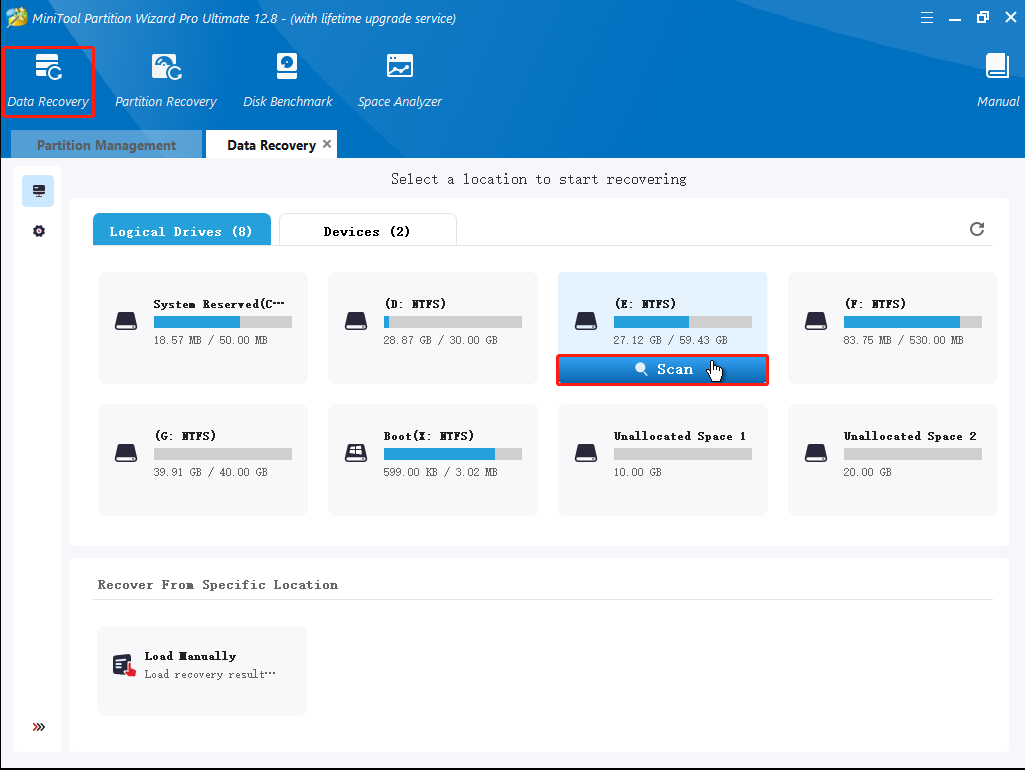
Task: Click the Scan button on drive E:
Action: tap(662, 369)
